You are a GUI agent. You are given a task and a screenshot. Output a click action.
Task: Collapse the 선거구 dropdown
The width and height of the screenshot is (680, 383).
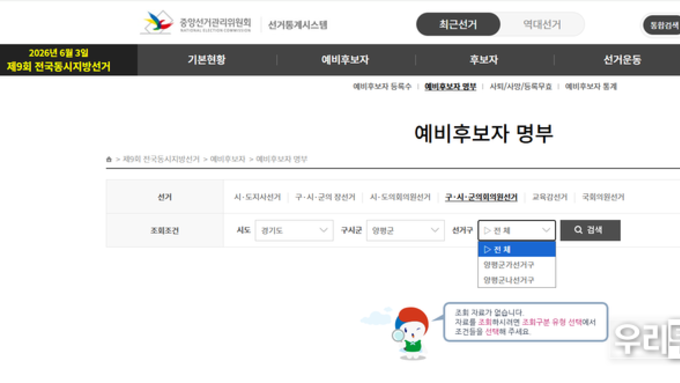click(x=517, y=230)
